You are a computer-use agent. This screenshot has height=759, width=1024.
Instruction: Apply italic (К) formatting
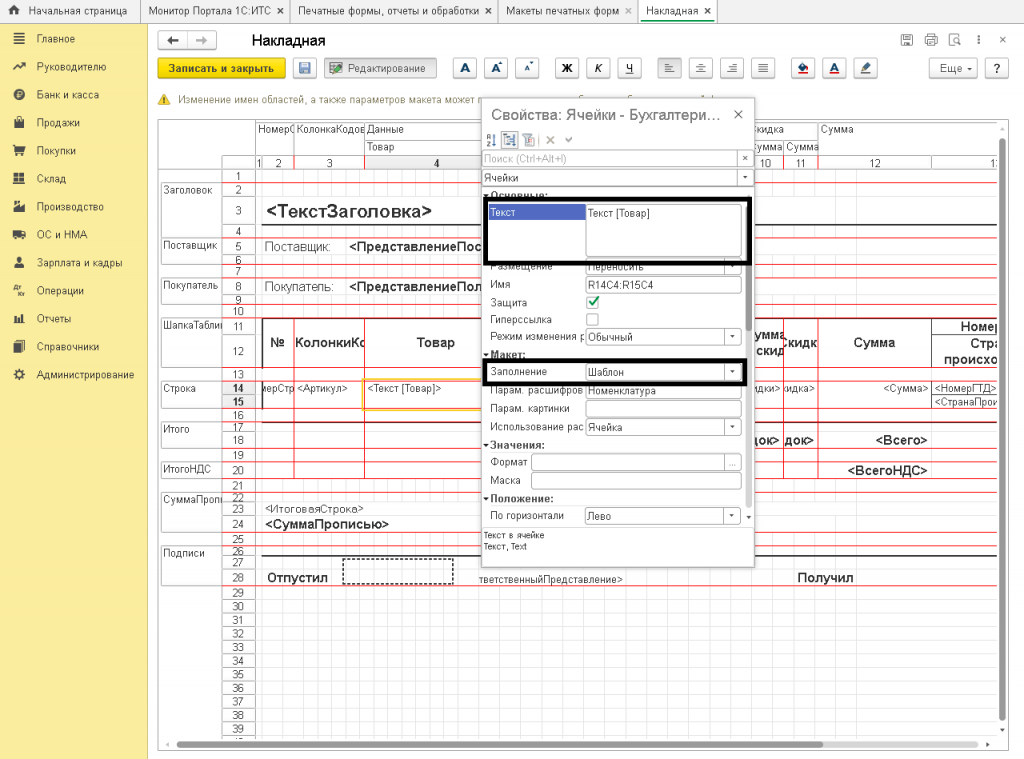[598, 68]
